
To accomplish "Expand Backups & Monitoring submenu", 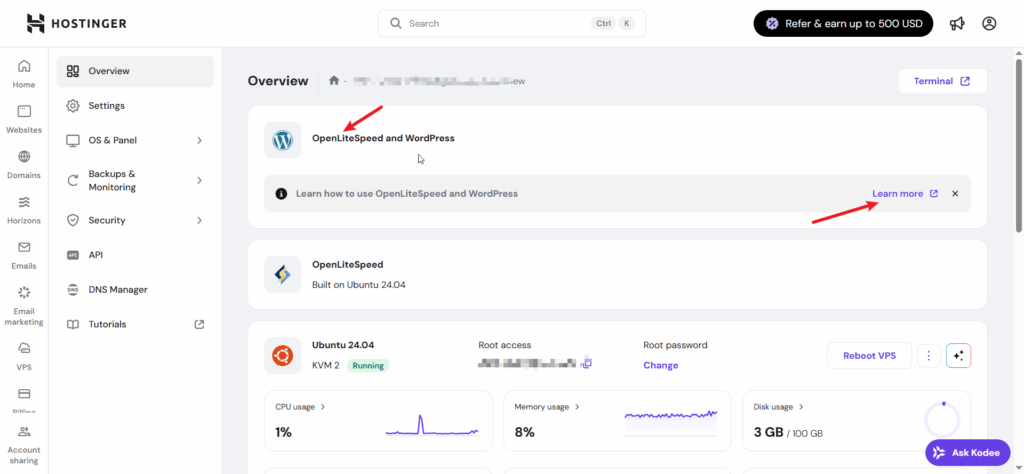I will 135,180.
